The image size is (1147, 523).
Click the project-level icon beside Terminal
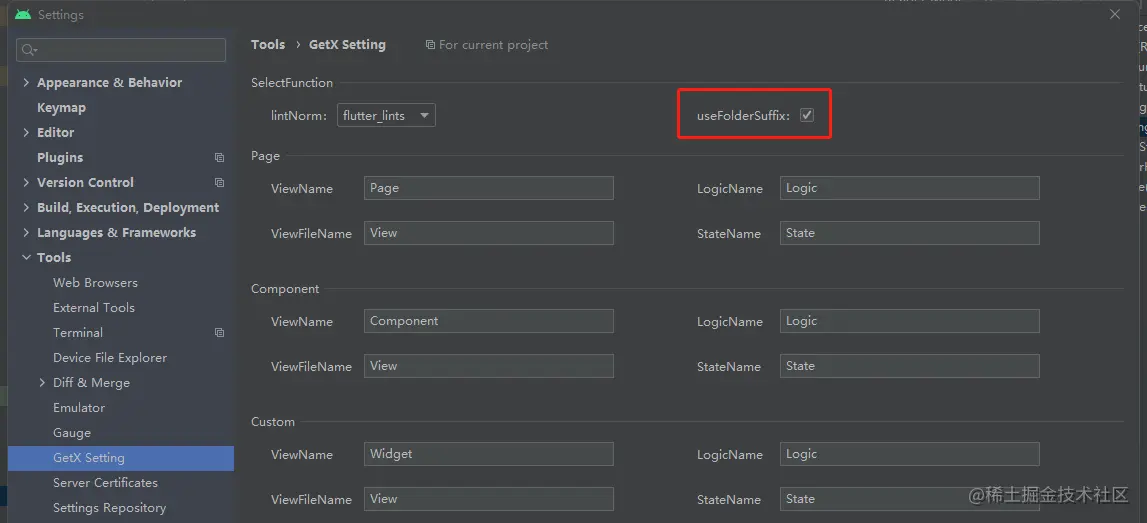tap(219, 332)
